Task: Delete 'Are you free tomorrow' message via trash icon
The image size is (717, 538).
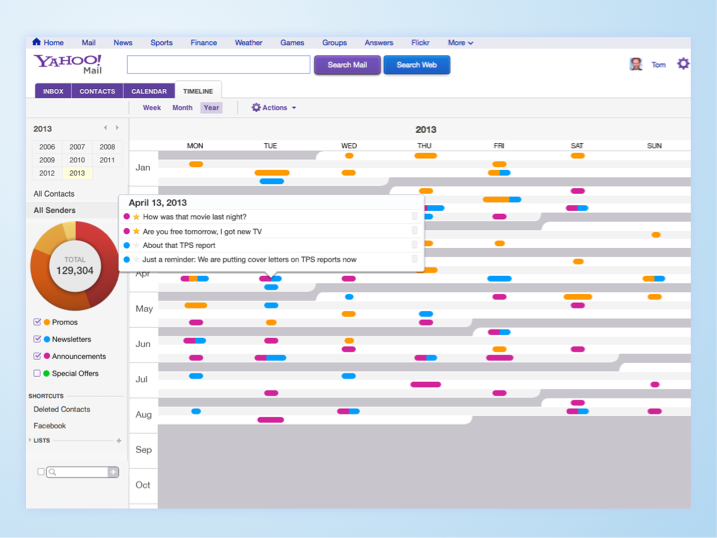Action: point(415,231)
